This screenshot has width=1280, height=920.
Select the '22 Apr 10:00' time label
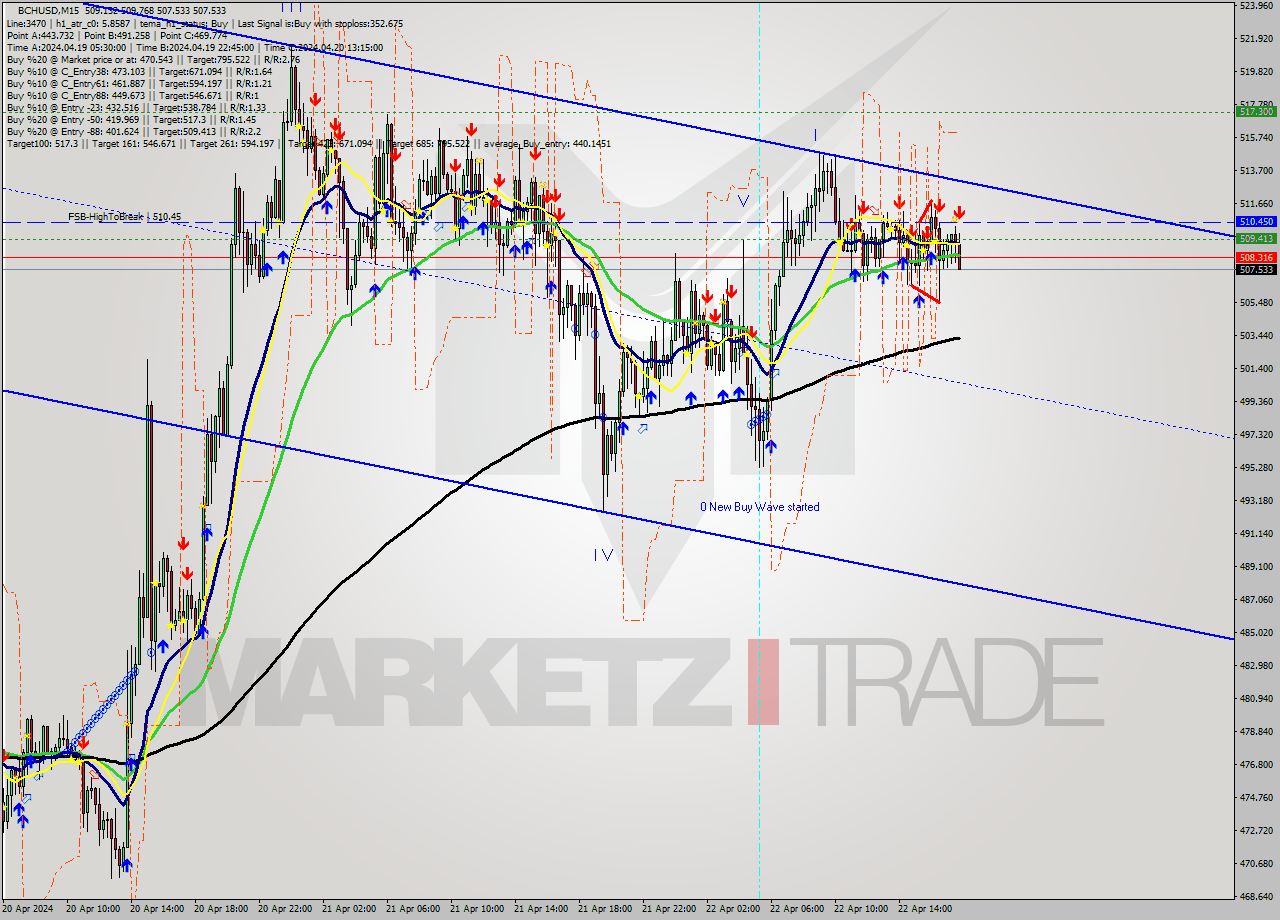862,910
